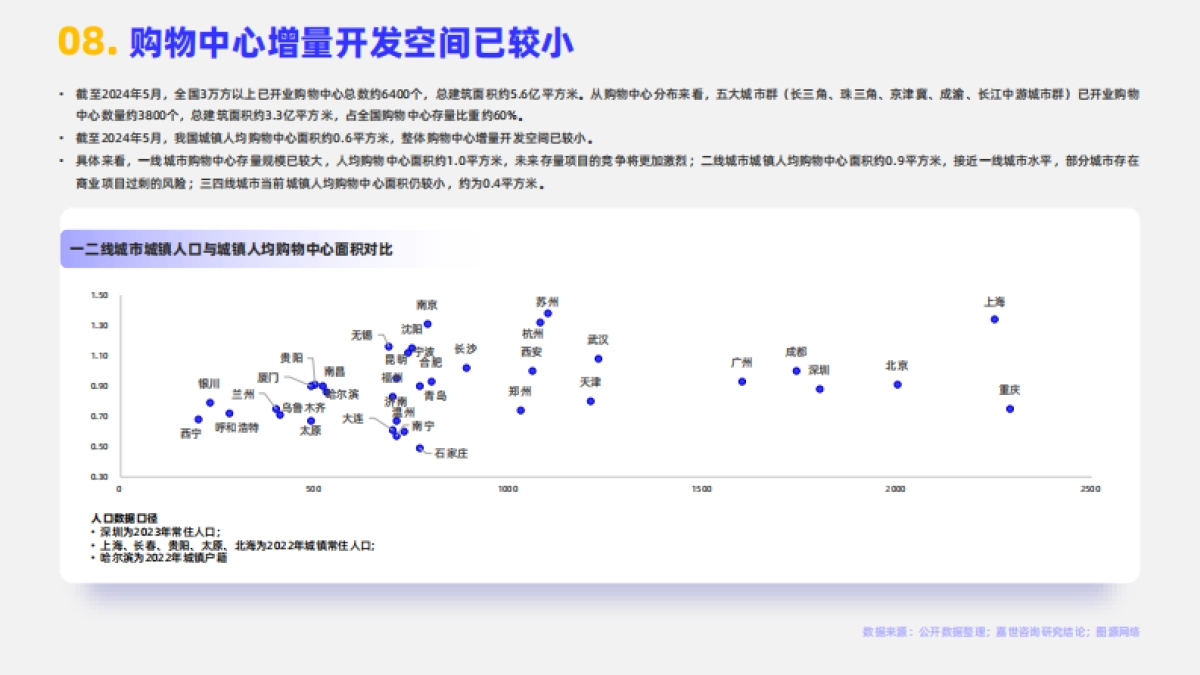This screenshot has height=675, width=1200.
Task: Select the 武汉 data point
Action: point(598,358)
